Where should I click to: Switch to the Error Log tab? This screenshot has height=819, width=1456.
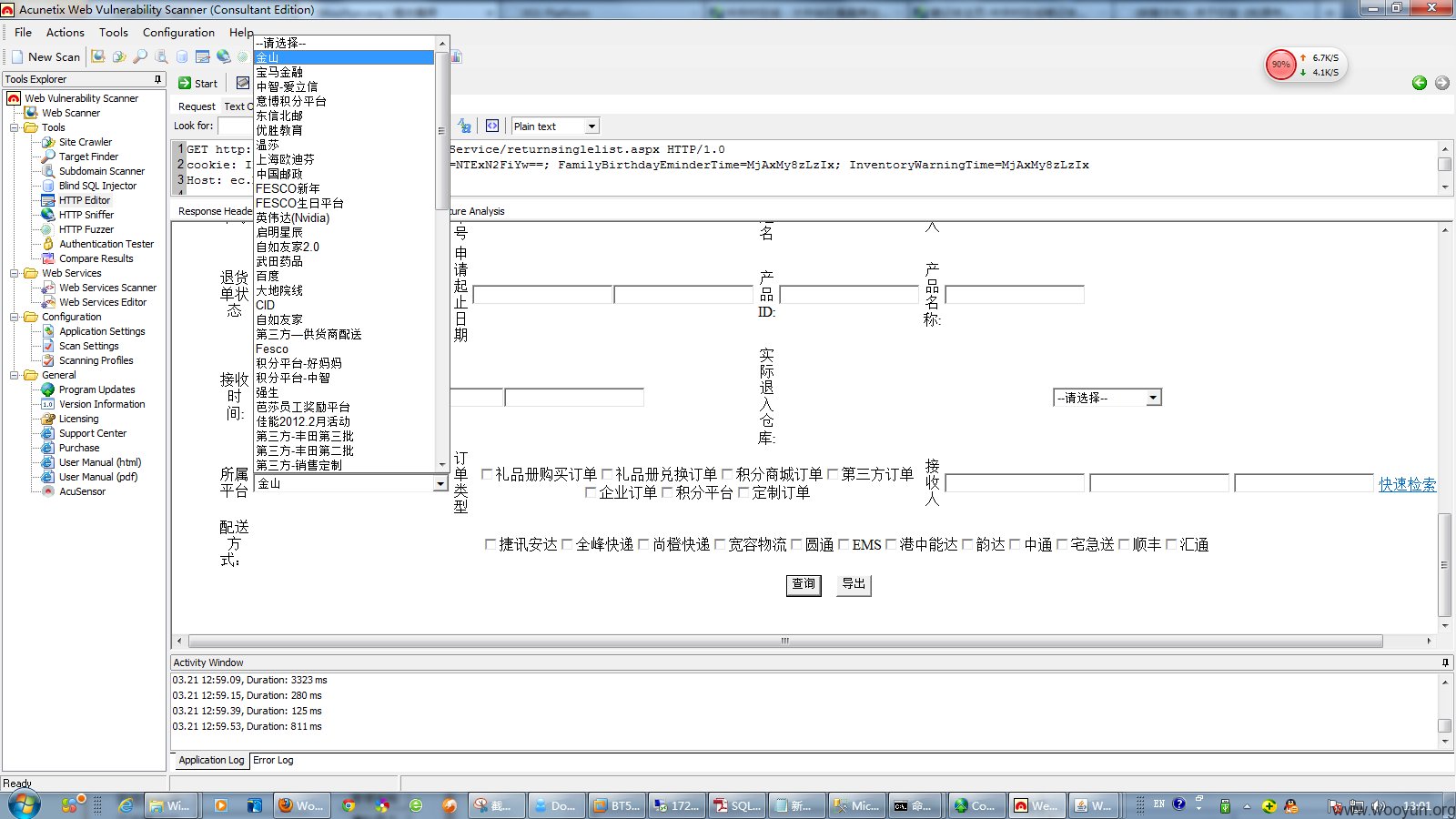point(273,760)
